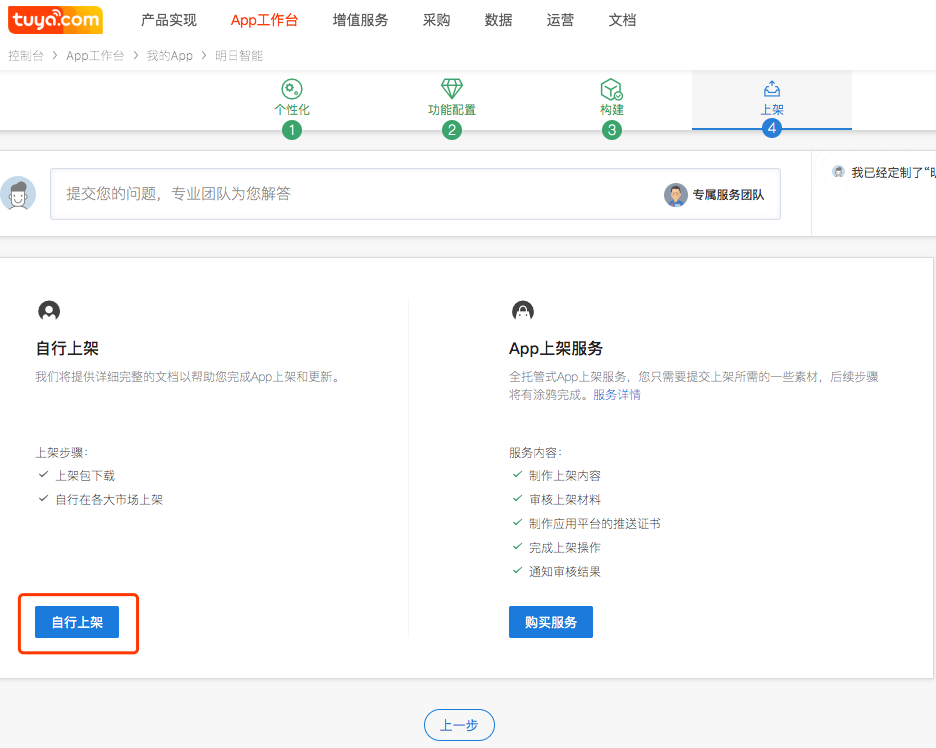Open the 文档 menu

pos(622,20)
